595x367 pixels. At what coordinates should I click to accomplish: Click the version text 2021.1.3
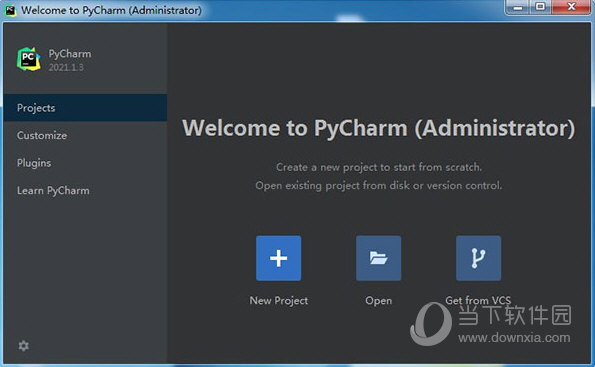point(66,68)
